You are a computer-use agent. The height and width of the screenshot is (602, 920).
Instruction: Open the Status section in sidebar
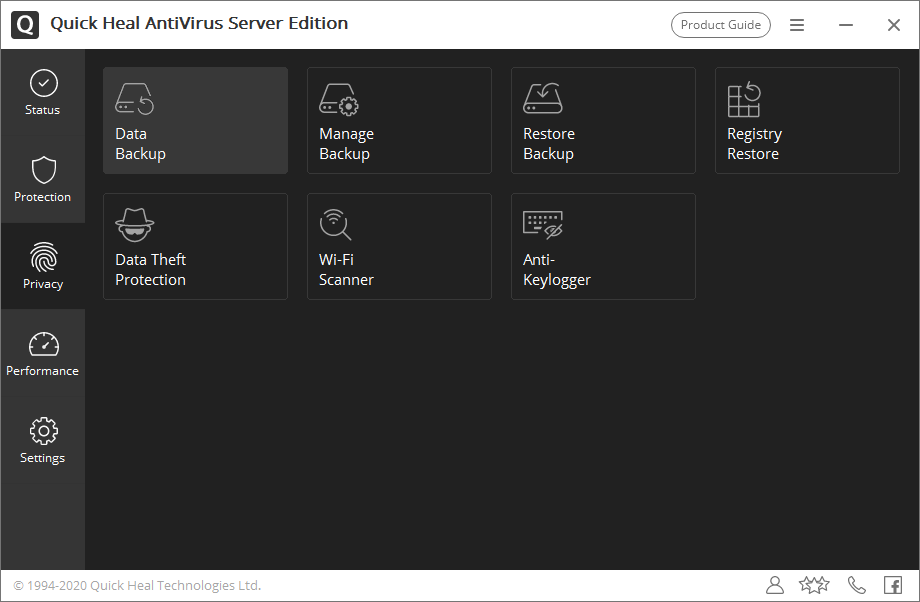click(43, 93)
